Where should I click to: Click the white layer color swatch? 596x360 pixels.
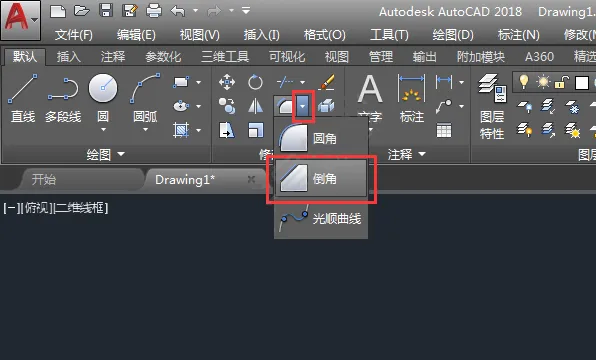(582, 82)
